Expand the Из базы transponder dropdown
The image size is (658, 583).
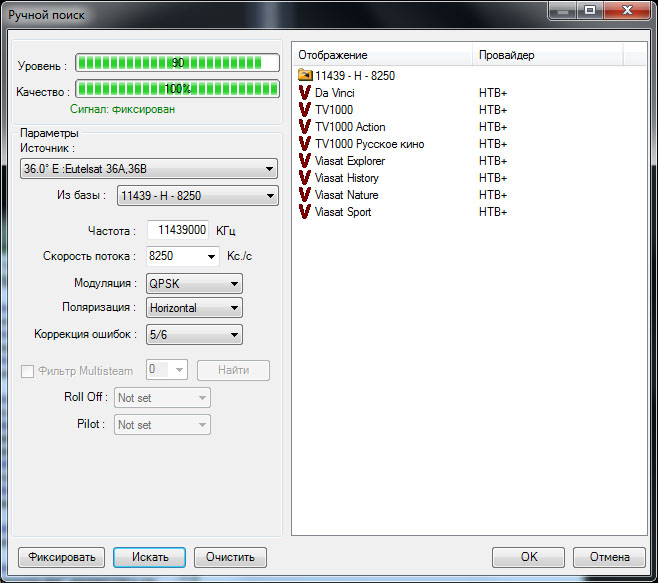tap(197, 196)
